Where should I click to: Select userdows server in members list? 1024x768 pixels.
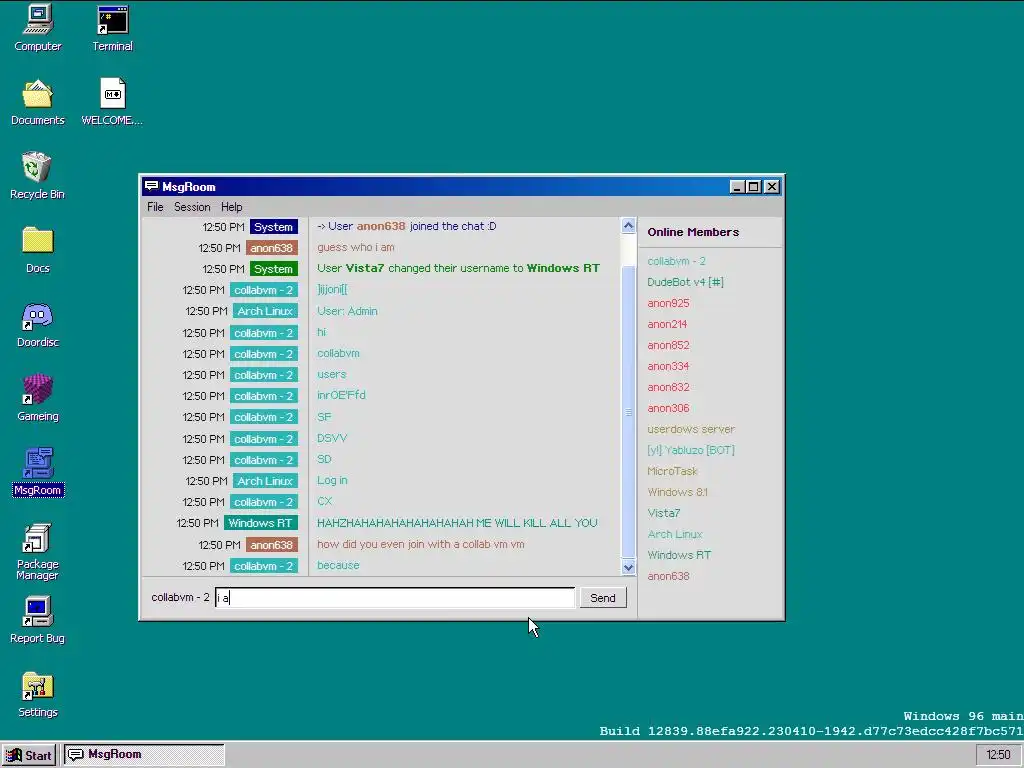pyautogui.click(x=691, y=429)
